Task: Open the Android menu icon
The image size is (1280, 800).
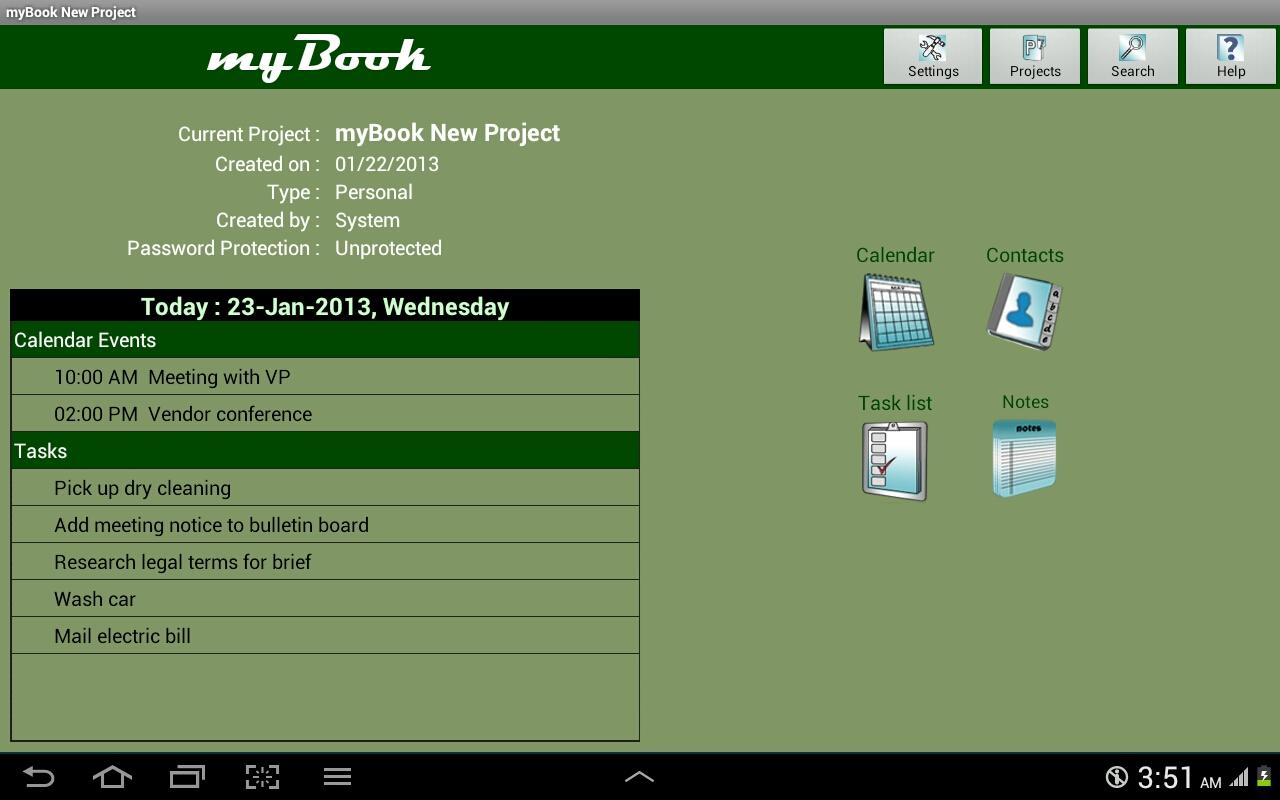Action: coord(337,777)
